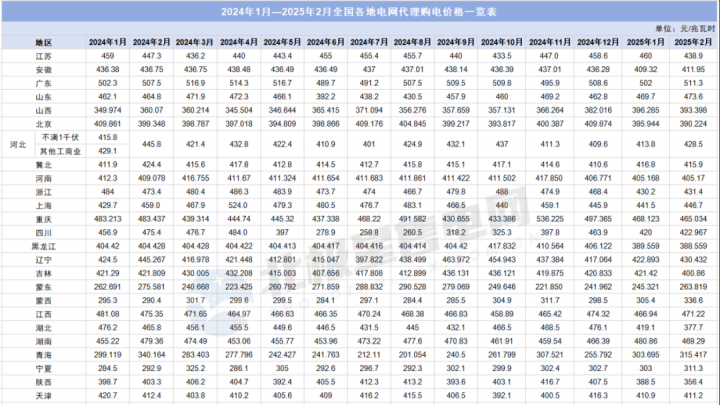
Task: Click the 江苏 row label
Action: click(42, 57)
